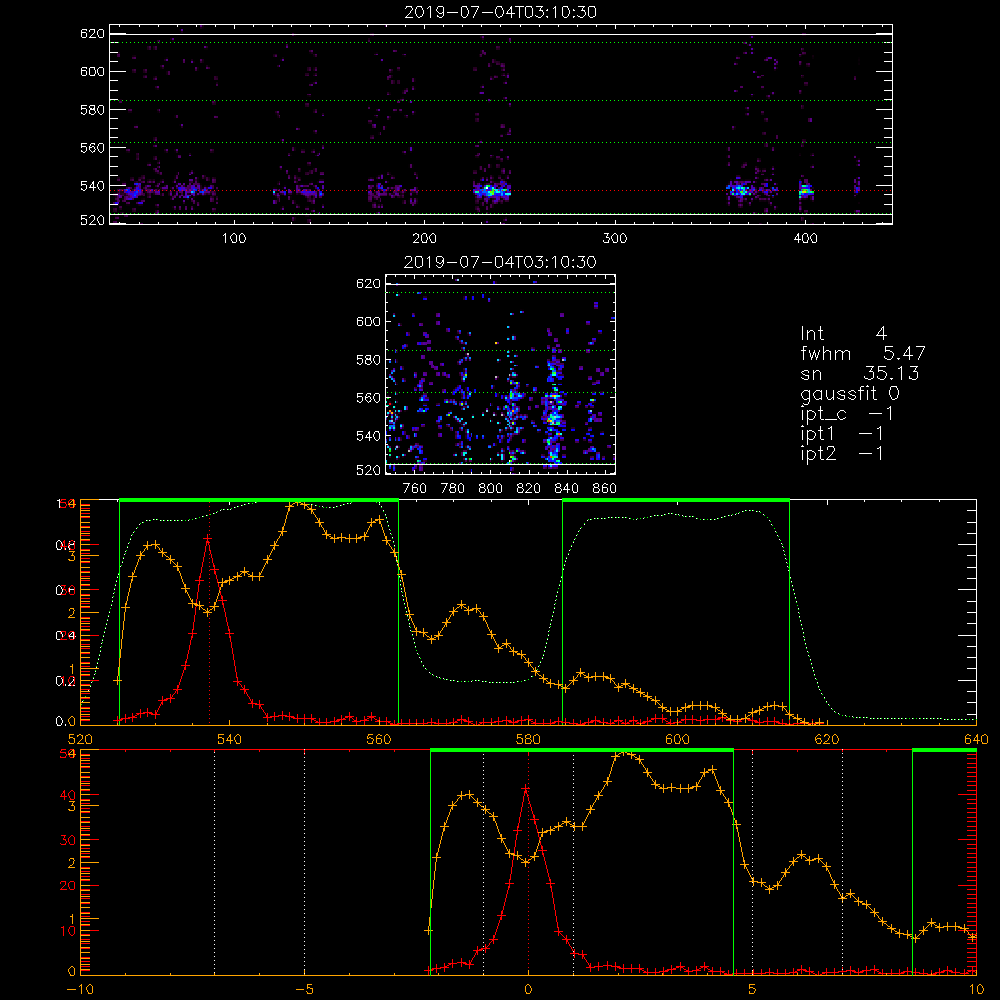Click the top plot x-axis label 100
The image size is (1000, 1000).
234,239
